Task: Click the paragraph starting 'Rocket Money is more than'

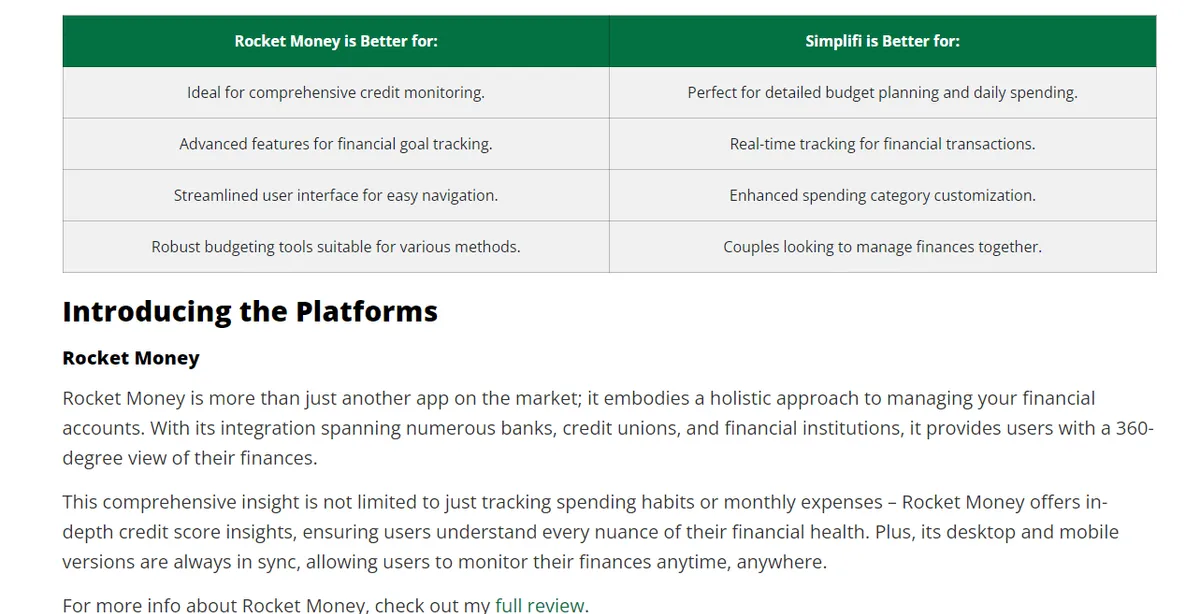Action: pos(608,428)
